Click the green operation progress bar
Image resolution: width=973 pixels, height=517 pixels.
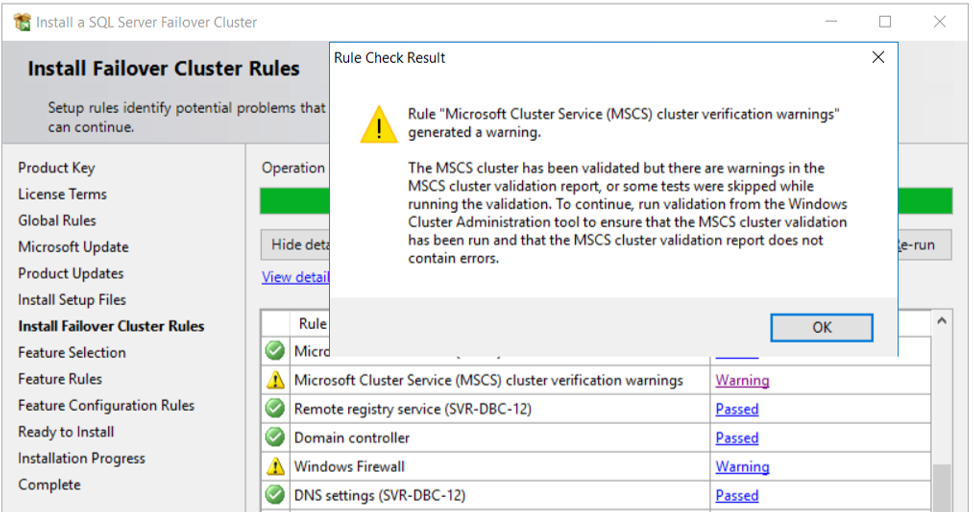pos(294,201)
